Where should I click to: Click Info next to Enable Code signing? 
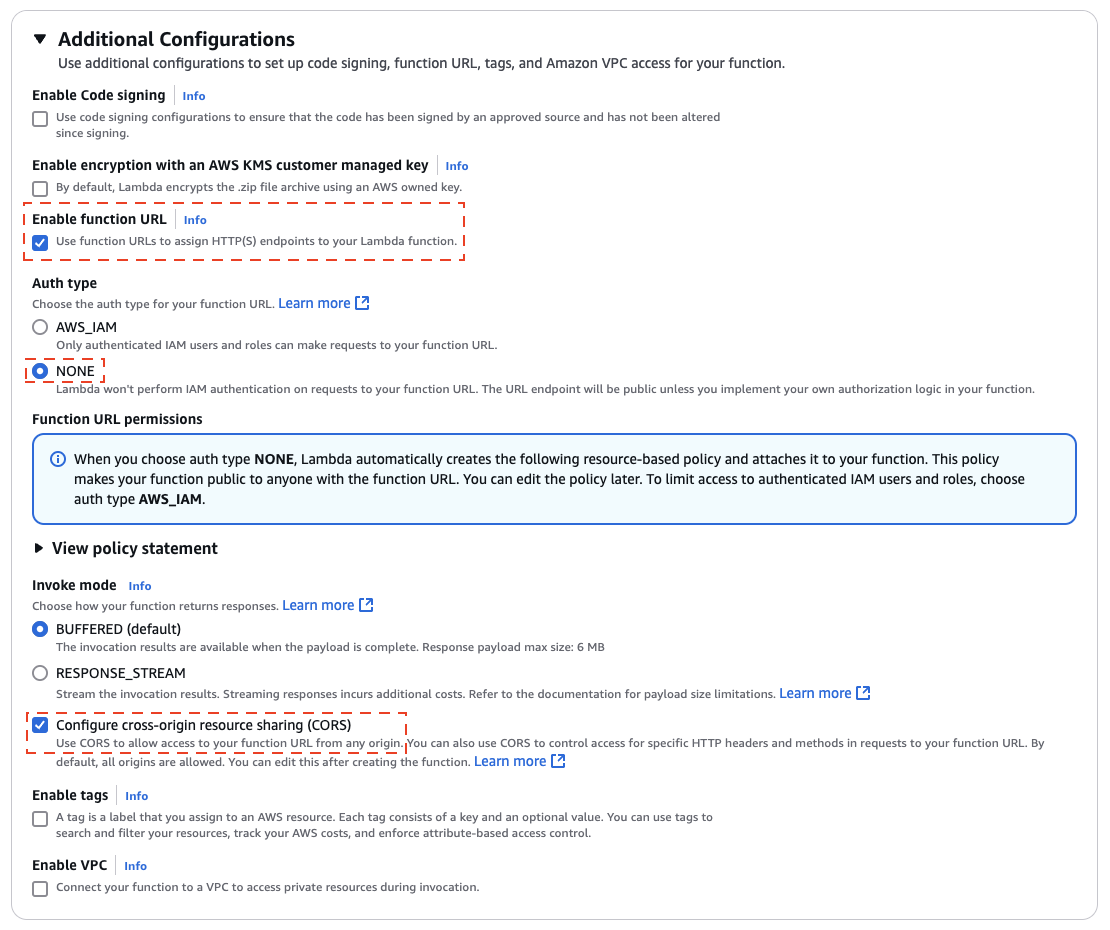(x=193, y=95)
